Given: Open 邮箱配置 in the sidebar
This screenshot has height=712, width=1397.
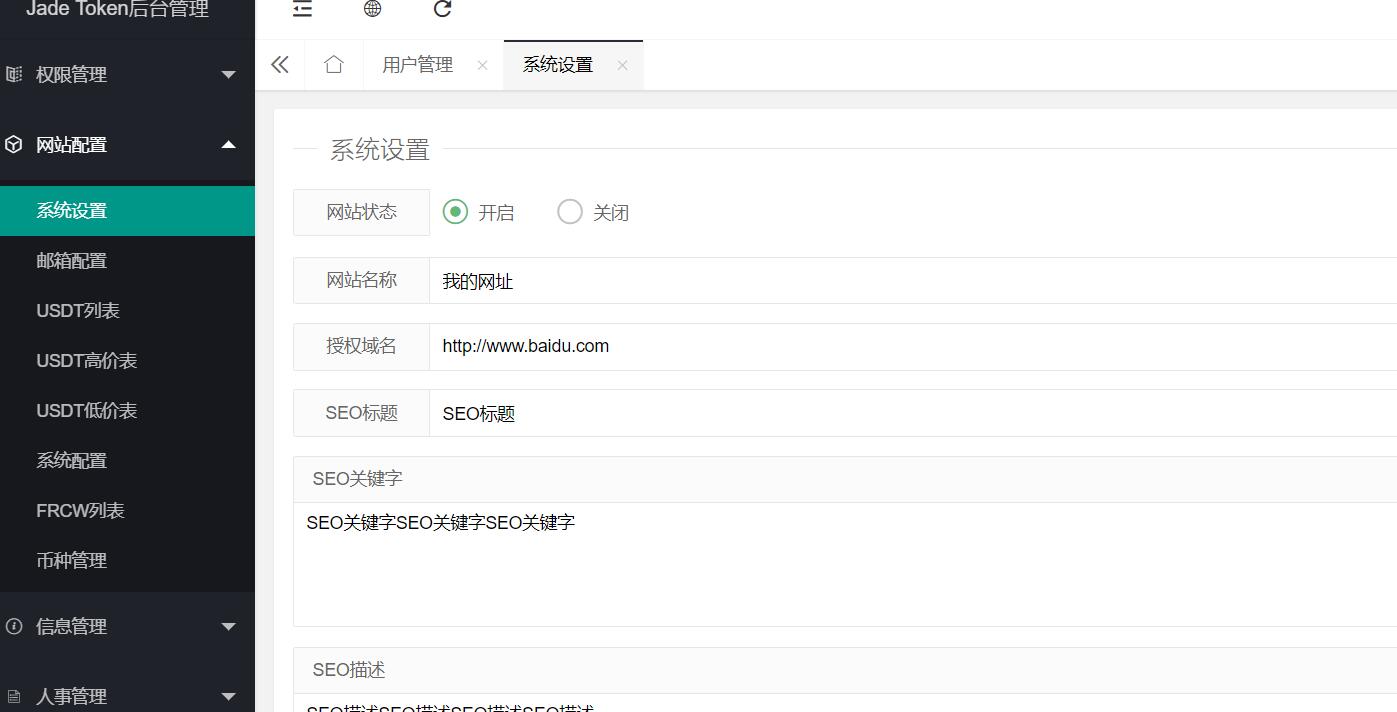Looking at the screenshot, I should 72,261.
